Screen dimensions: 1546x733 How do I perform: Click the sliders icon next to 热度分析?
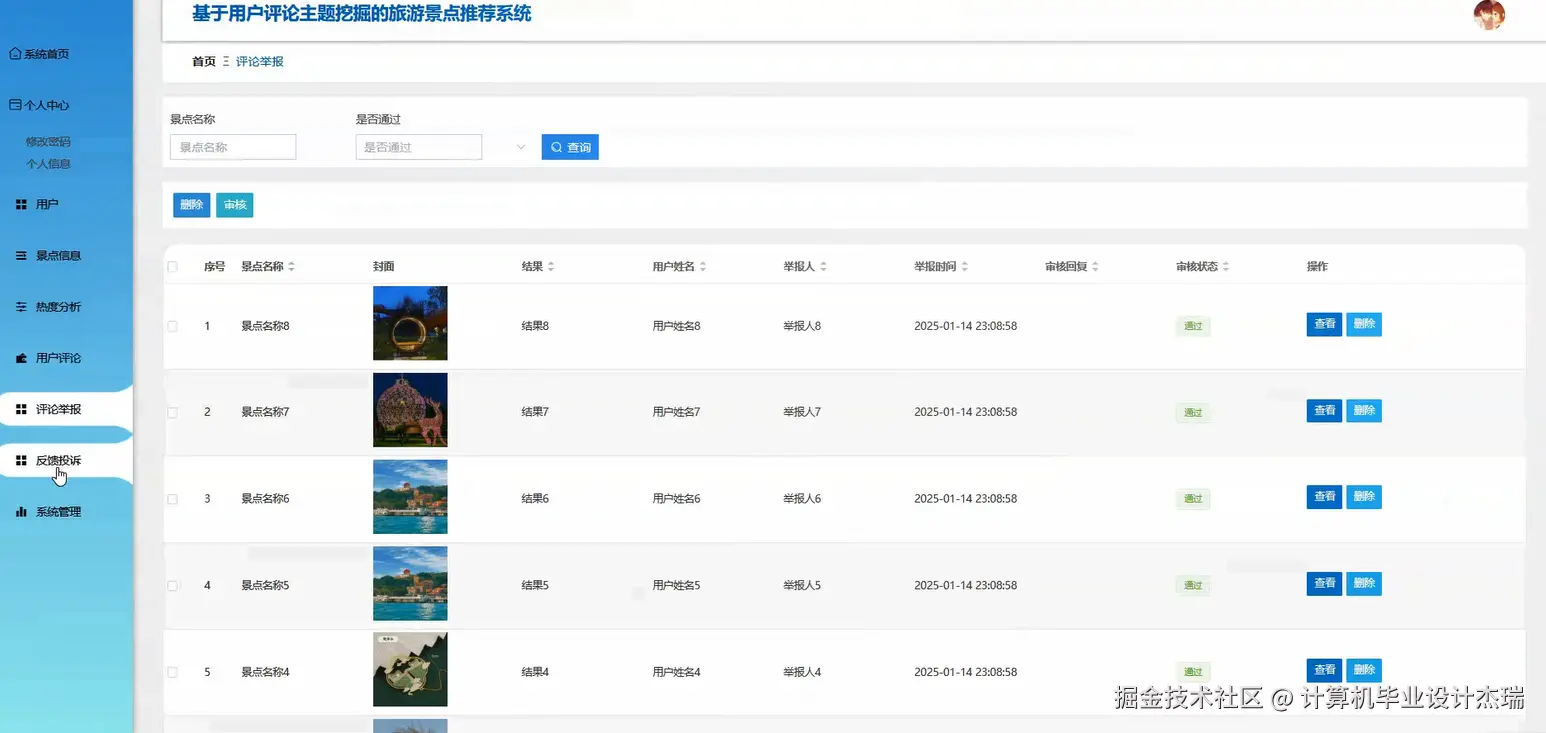(x=21, y=307)
